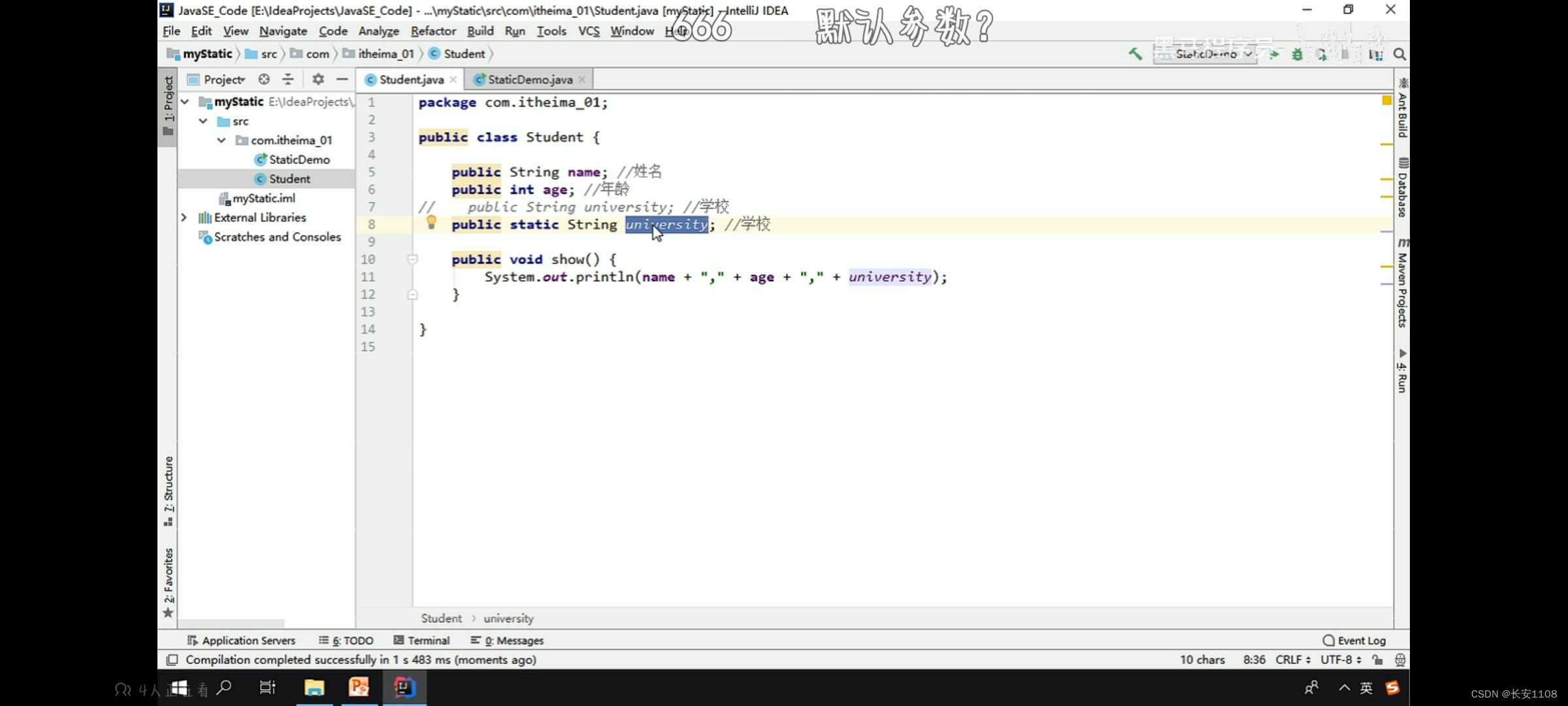The width and height of the screenshot is (1568, 706).
Task: Open Search Everywhere magnifier icon
Action: click(x=1399, y=54)
